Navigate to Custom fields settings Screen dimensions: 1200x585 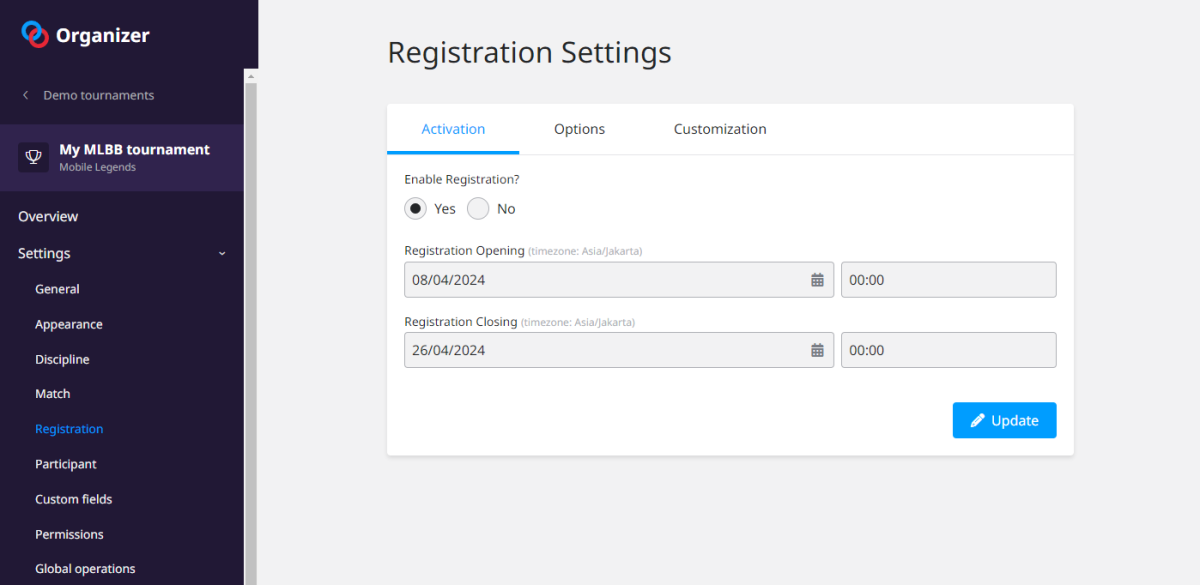click(73, 499)
